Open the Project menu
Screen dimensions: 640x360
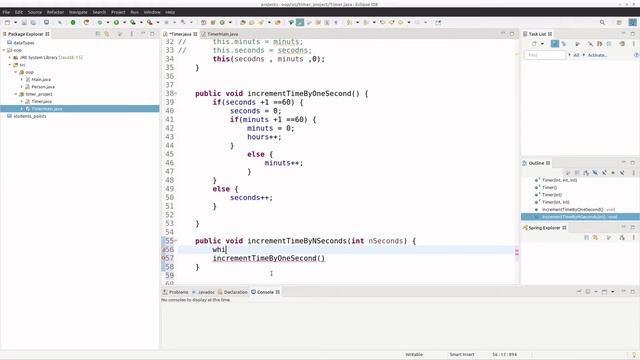click(x=118, y=12)
